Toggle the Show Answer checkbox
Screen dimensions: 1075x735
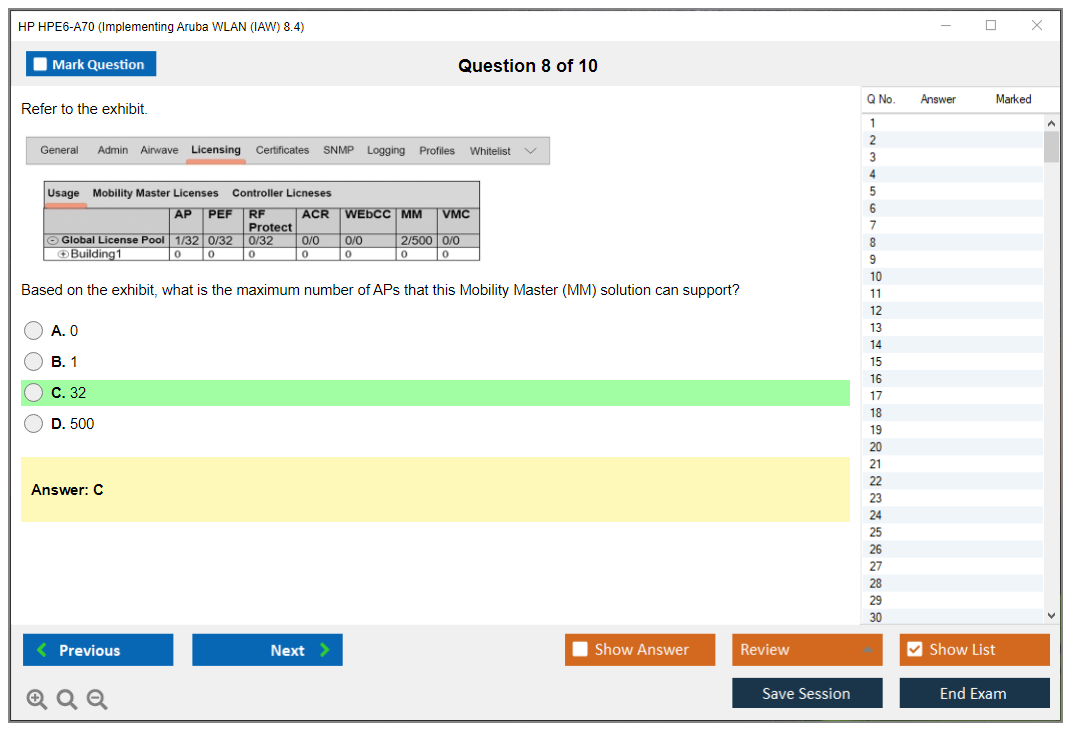point(581,650)
